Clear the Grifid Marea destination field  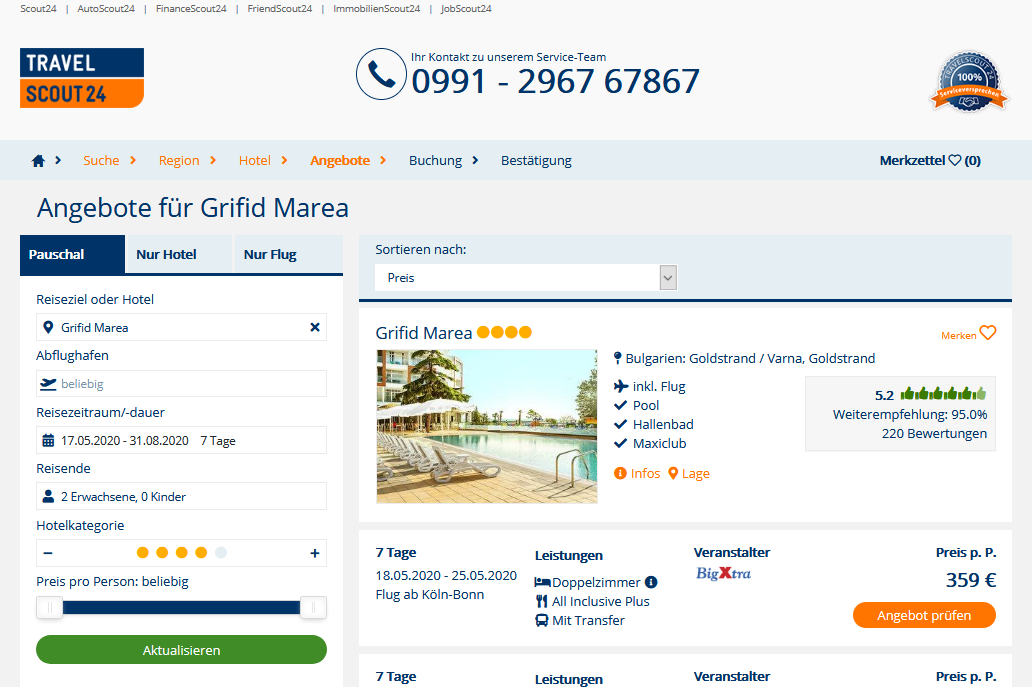(x=315, y=327)
